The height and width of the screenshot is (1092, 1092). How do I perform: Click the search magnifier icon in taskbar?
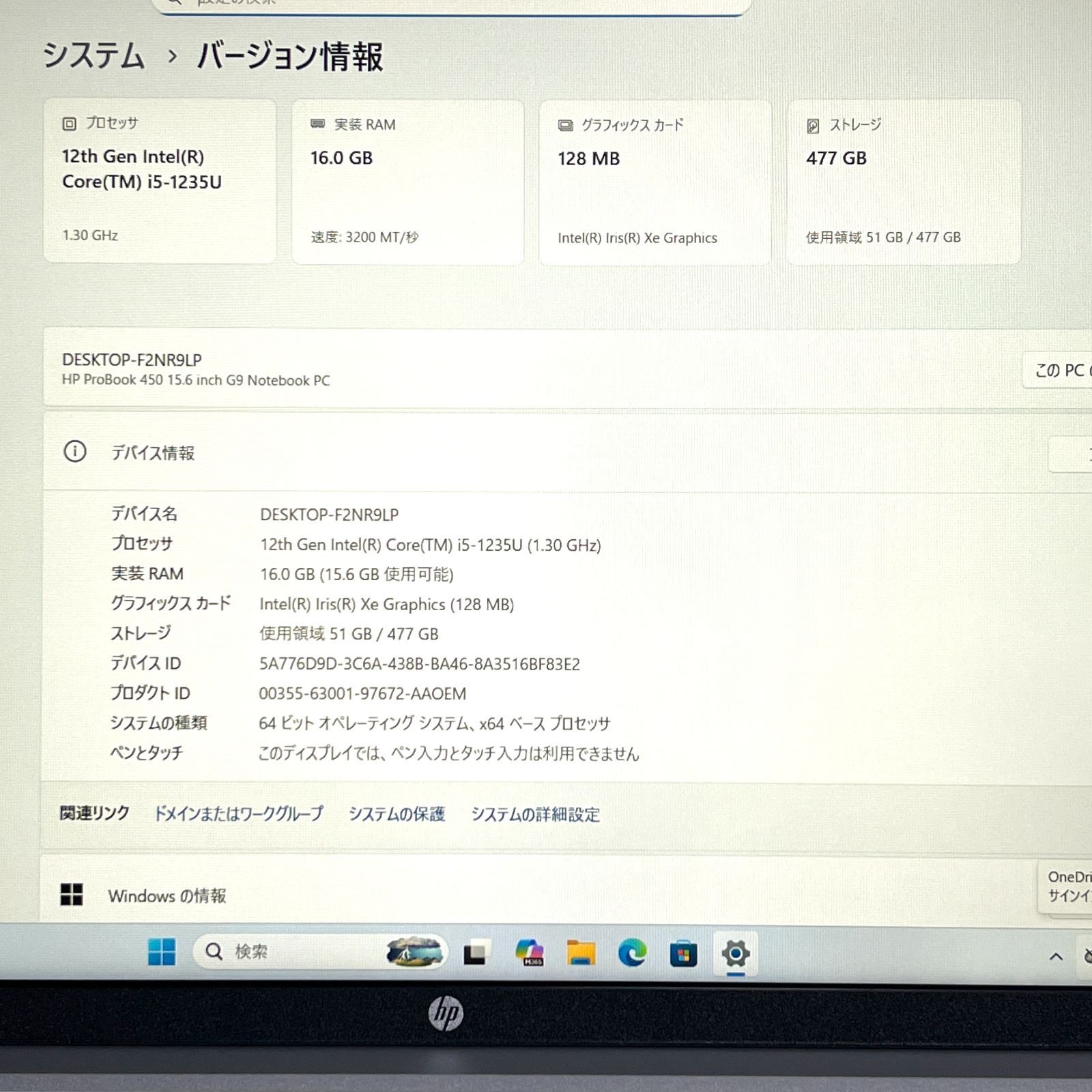[214, 951]
